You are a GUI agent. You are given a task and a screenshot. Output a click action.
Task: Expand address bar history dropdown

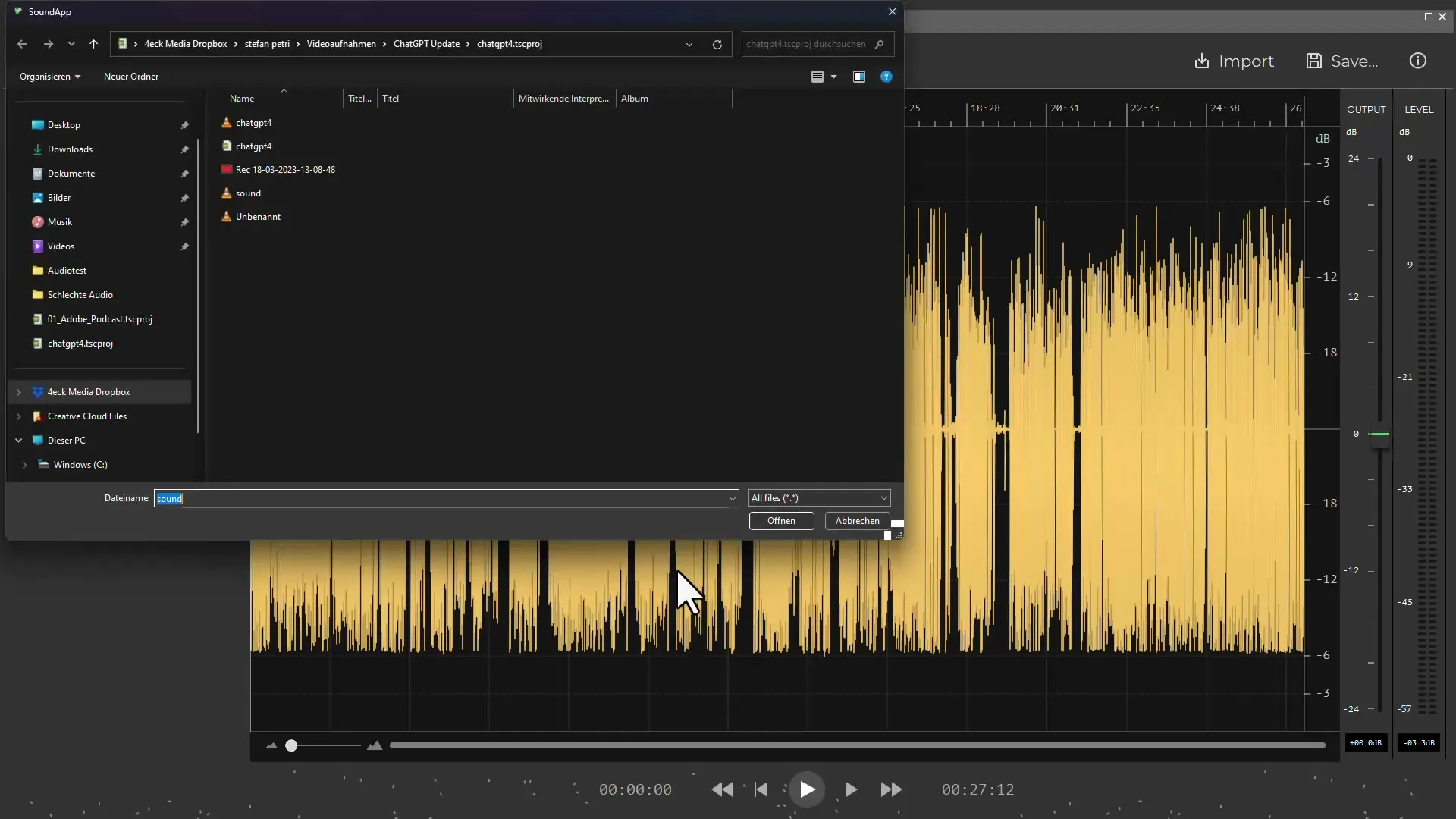689,44
